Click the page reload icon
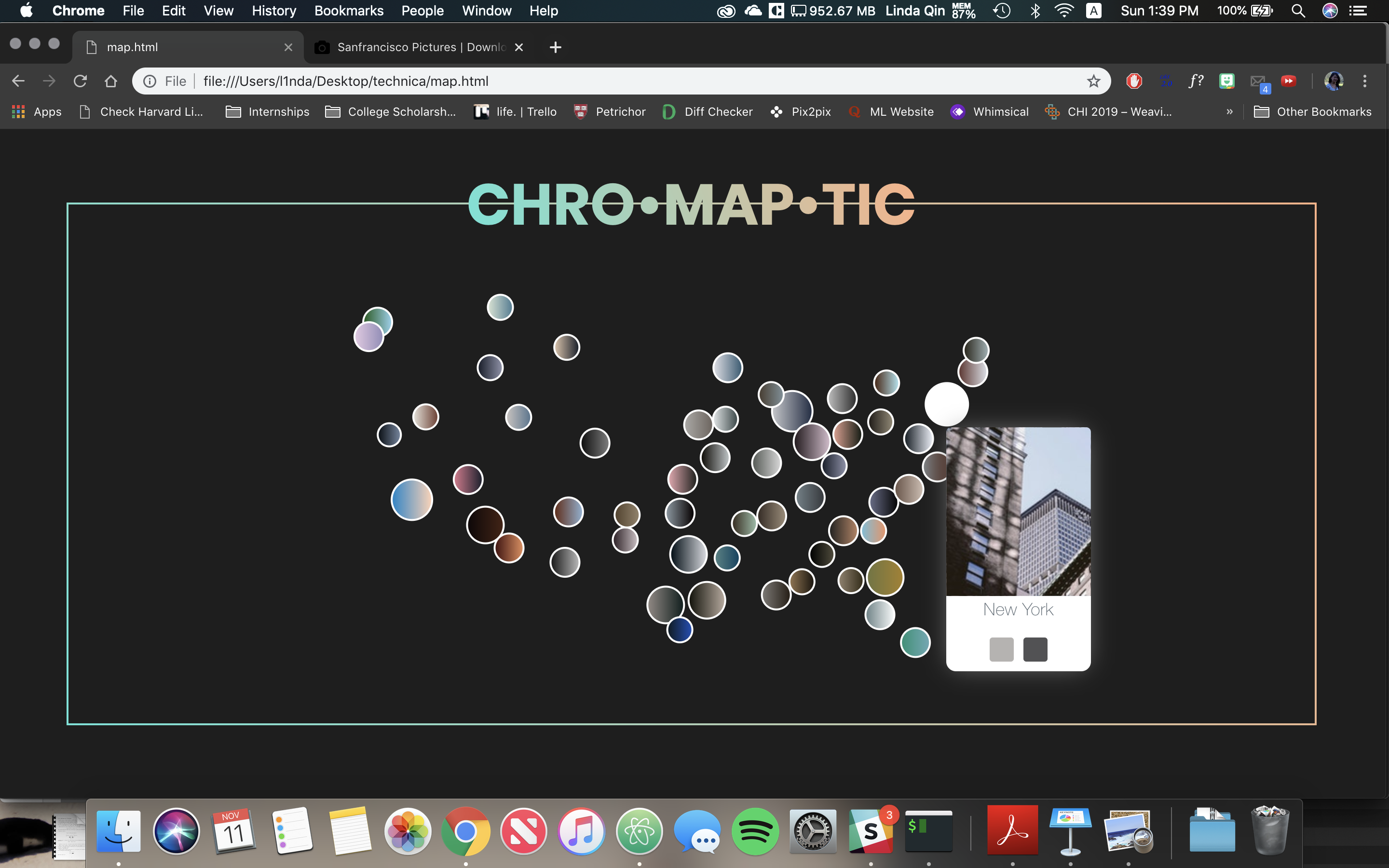 [x=80, y=81]
